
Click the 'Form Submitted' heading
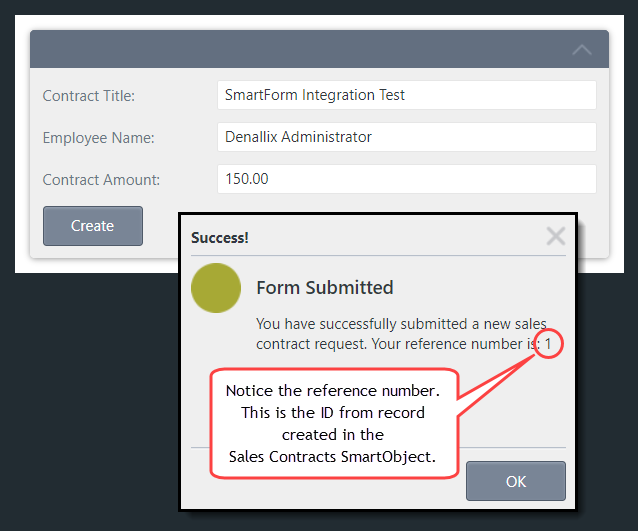pyautogui.click(x=325, y=288)
